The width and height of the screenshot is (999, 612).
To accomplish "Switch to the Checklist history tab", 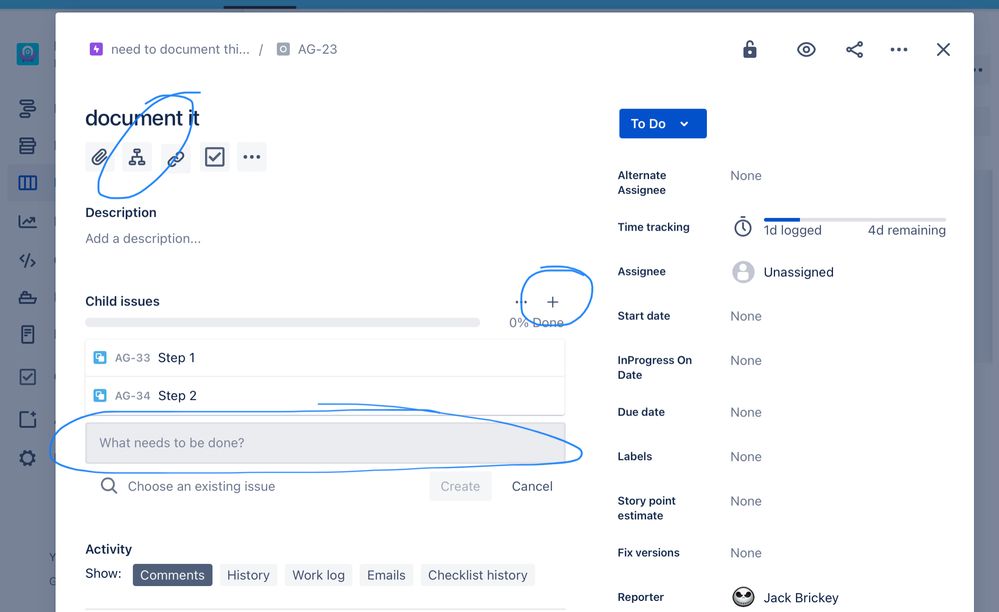I will tap(477, 575).
